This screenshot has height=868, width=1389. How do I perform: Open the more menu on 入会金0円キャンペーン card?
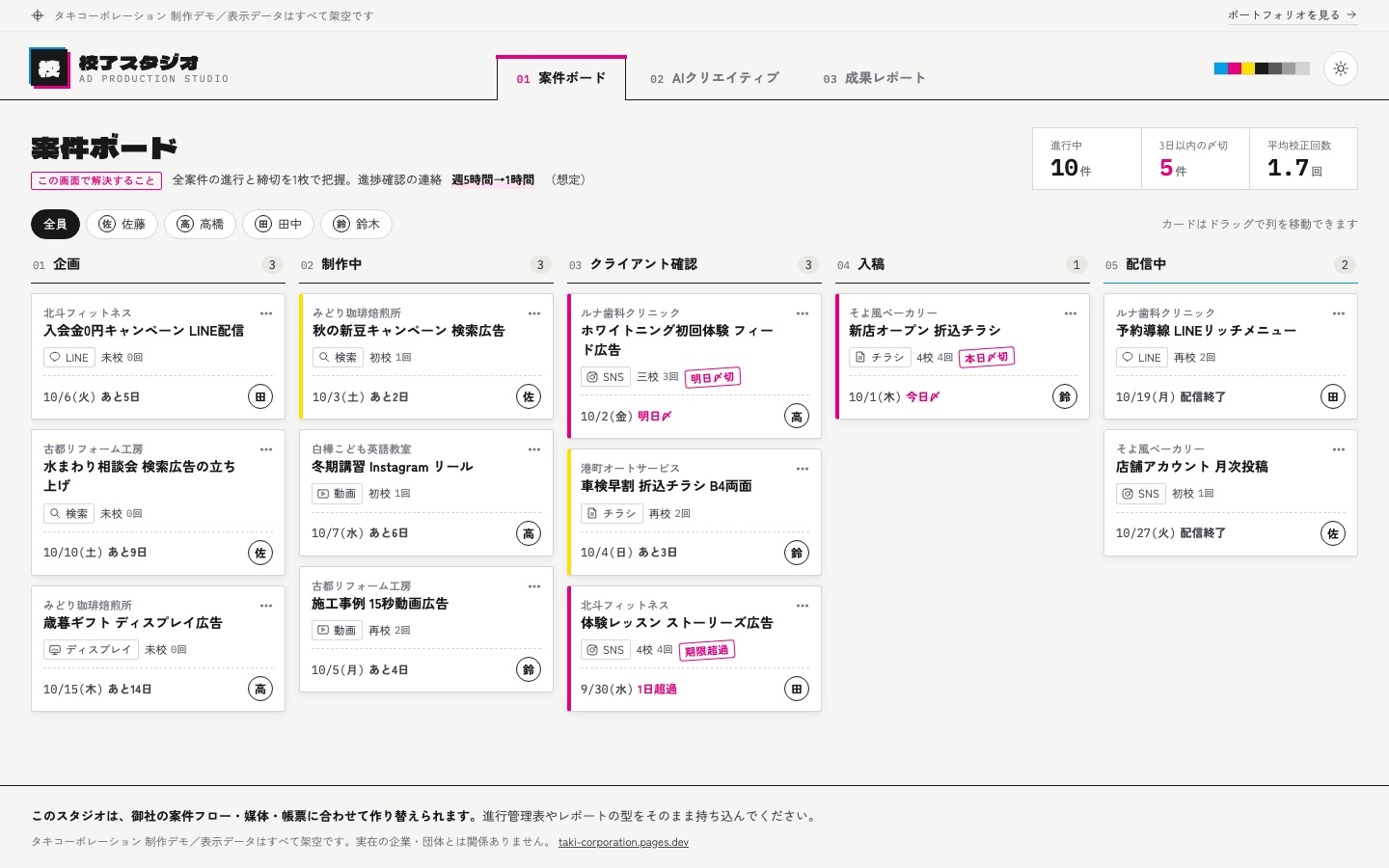(x=266, y=313)
